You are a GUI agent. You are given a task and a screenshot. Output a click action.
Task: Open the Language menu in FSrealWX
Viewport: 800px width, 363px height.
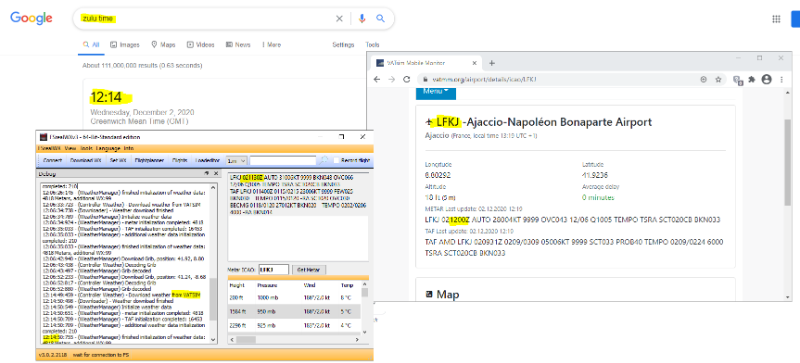[108, 148]
